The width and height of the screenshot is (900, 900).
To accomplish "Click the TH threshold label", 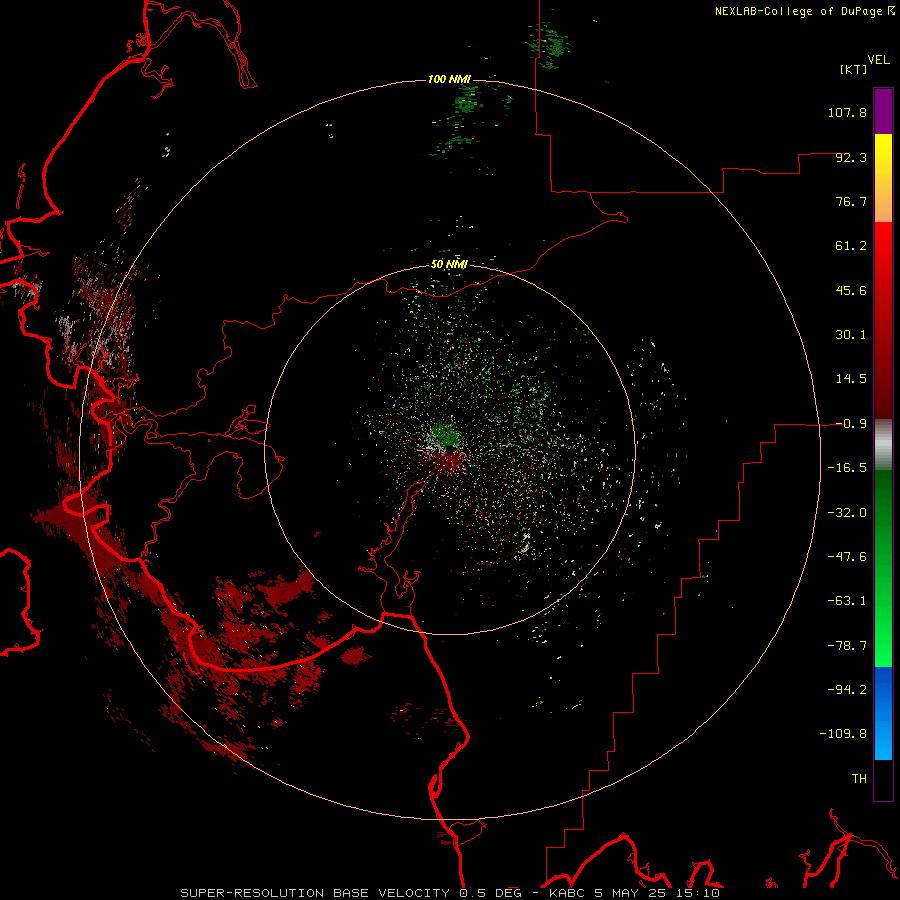I will coord(859,779).
